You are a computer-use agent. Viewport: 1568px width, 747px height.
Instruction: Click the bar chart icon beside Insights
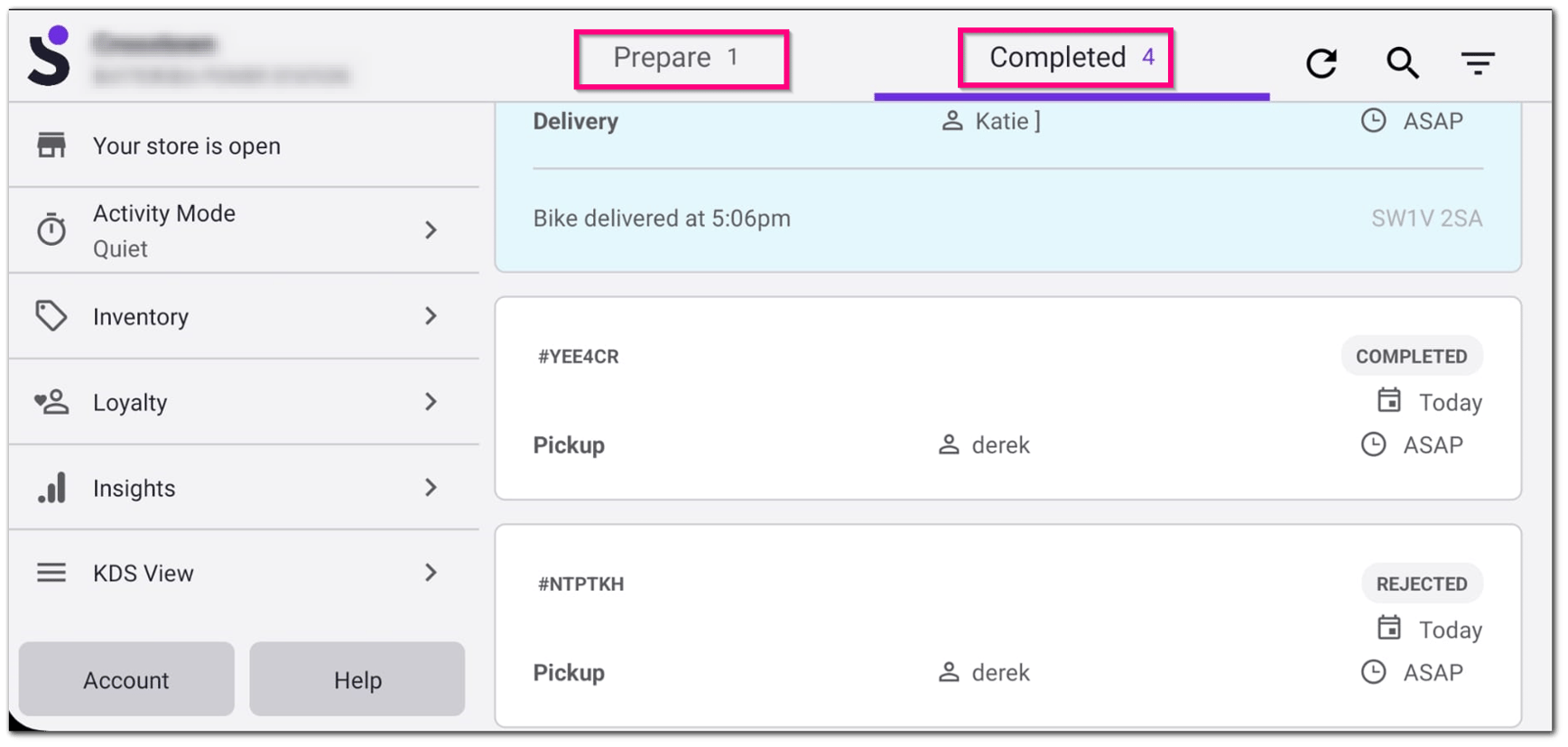point(51,488)
